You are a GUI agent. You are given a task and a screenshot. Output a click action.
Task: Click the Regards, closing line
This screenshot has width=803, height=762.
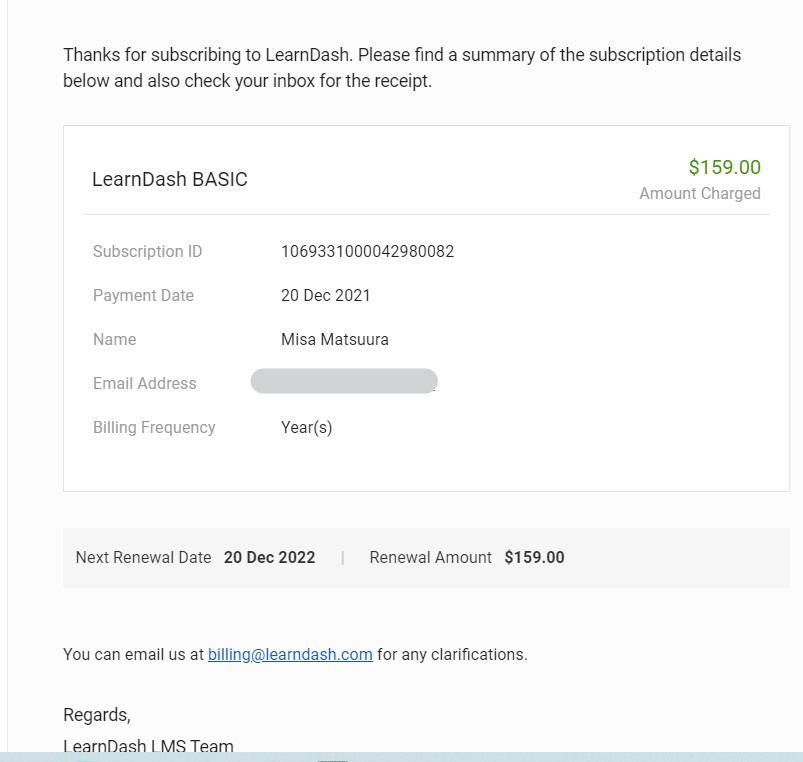pyautogui.click(x=97, y=715)
